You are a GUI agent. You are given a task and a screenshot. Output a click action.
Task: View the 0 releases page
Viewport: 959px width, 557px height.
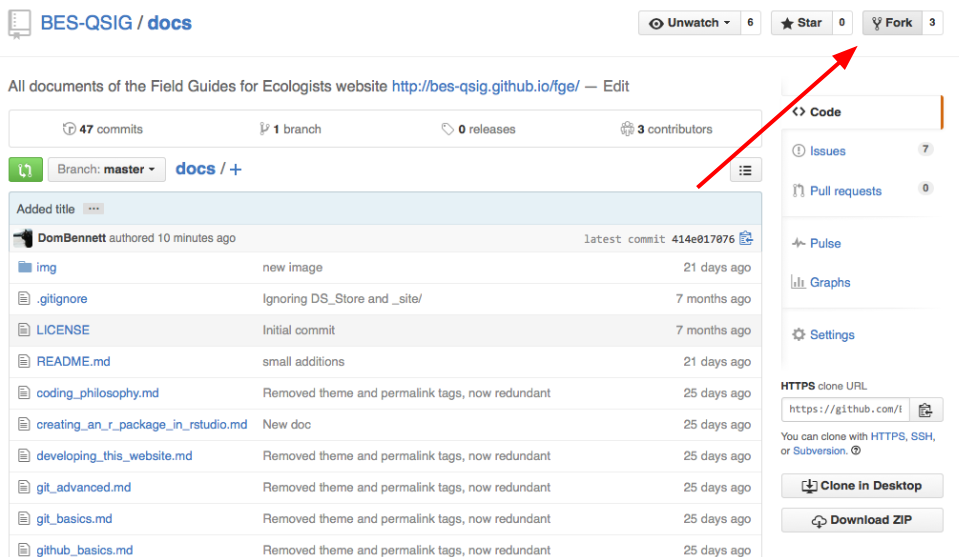(x=479, y=129)
